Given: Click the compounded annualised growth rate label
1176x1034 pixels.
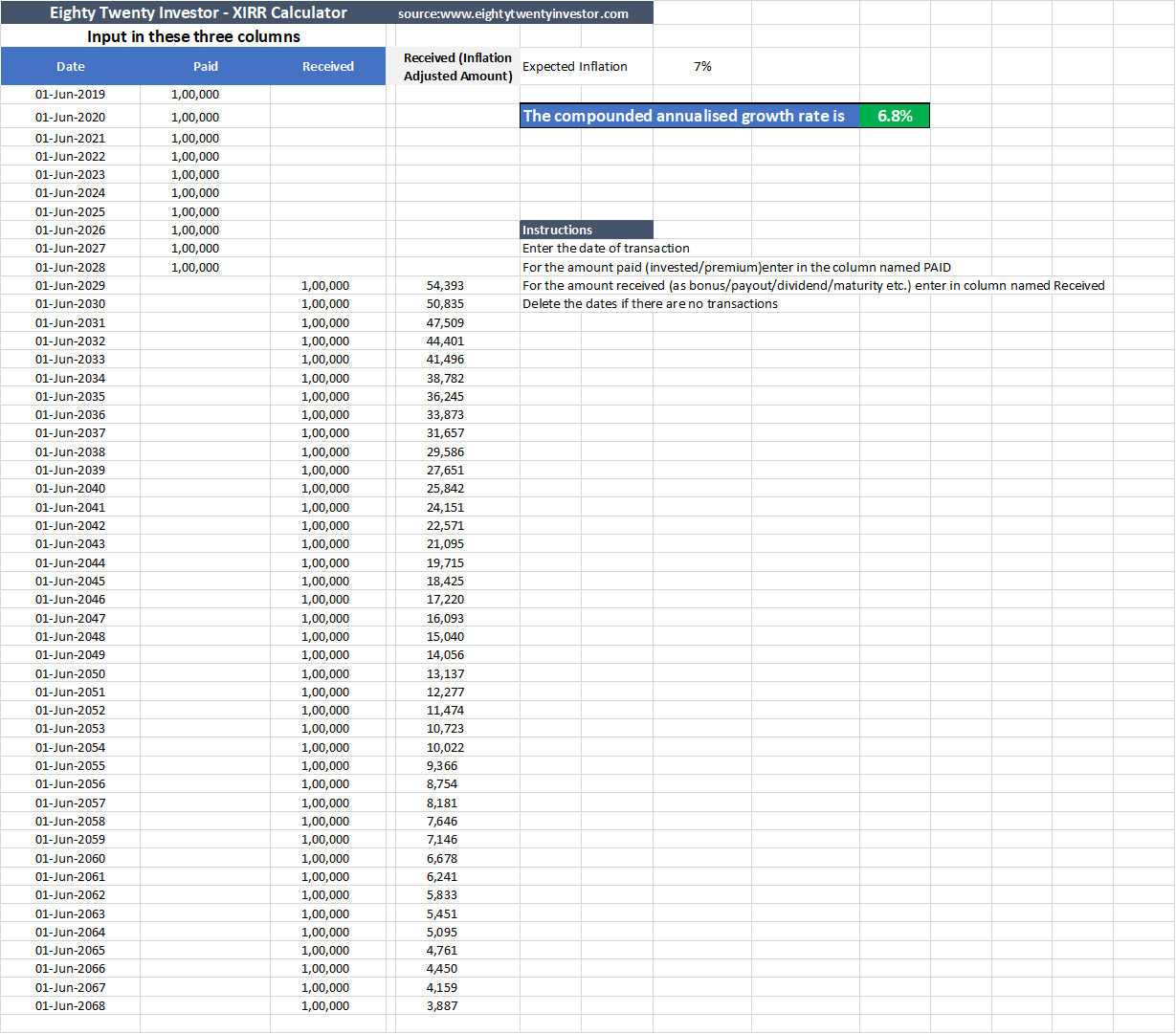Looking at the screenshot, I should point(683,116).
